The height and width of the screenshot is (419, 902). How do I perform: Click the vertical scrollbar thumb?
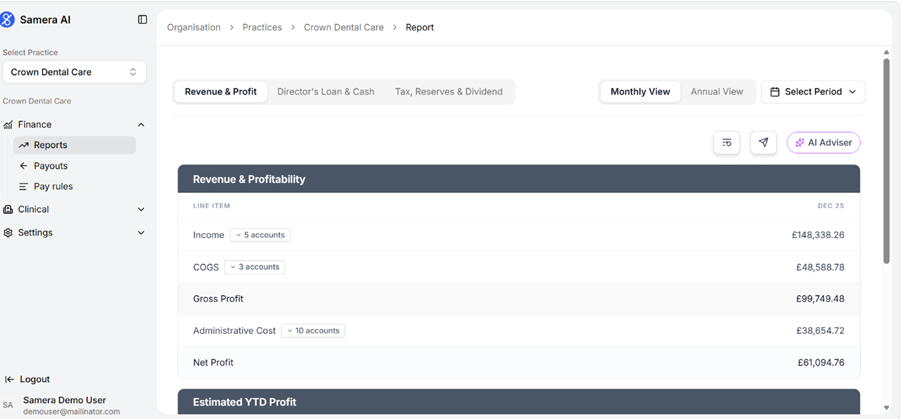click(x=886, y=160)
